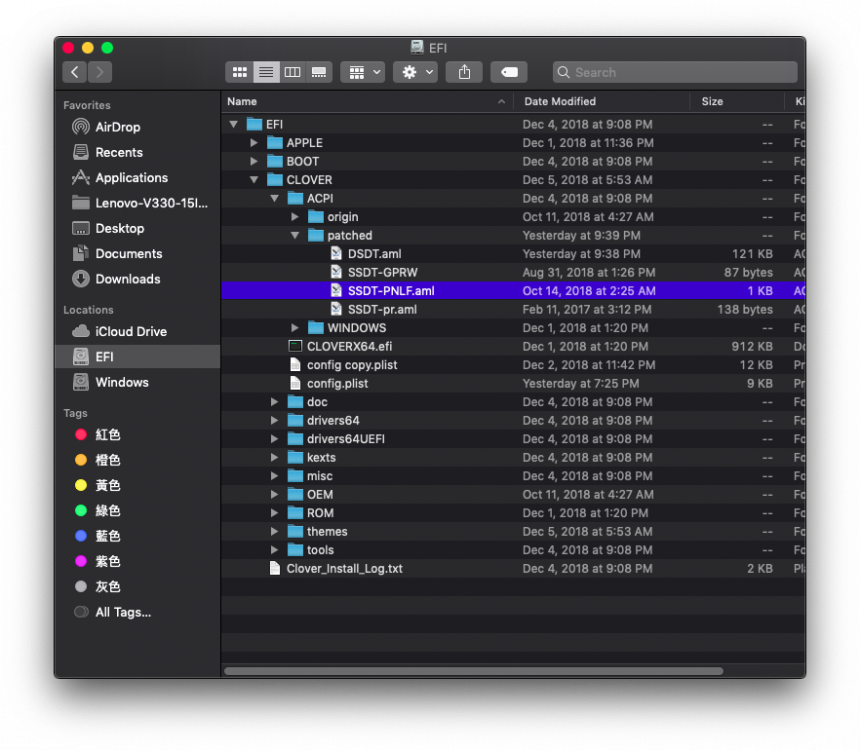Viewport: 860px width, 750px height.
Task: Collapse the top EFI folder
Action: (234, 125)
